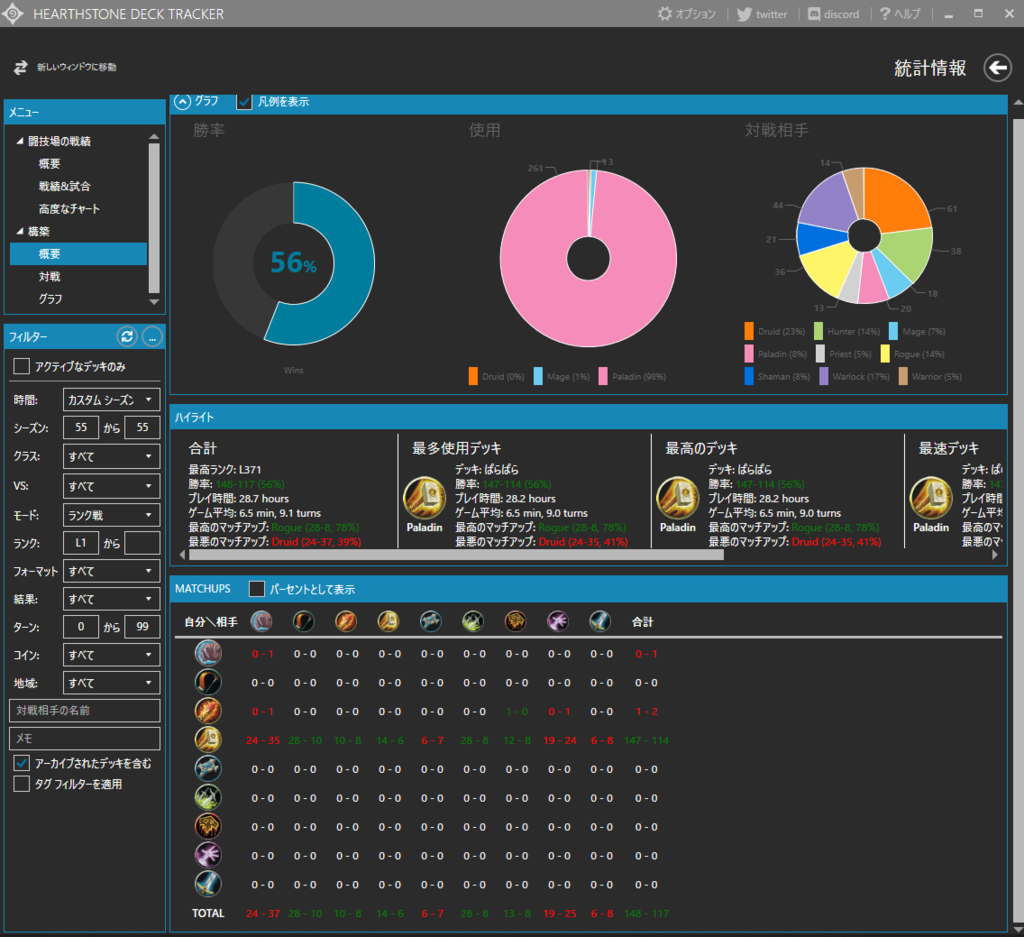Click the メニュー panel scroll down arrow
This screenshot has height=937, width=1024.
154,302
